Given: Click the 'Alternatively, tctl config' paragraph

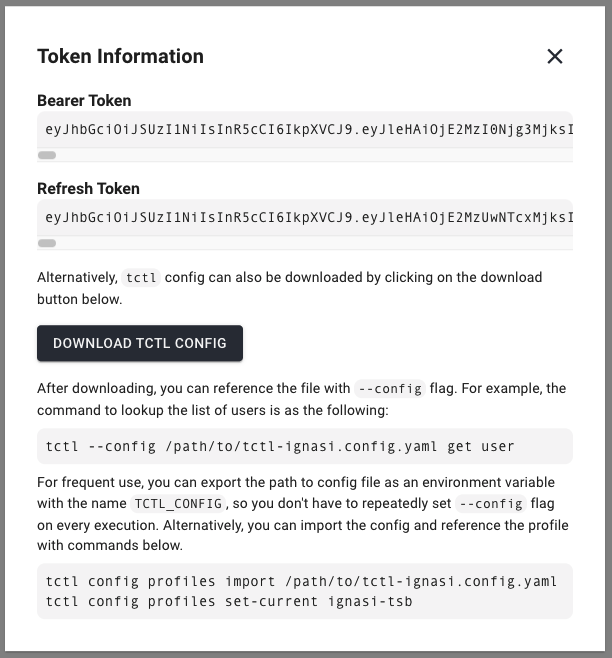Looking at the screenshot, I should tap(290, 288).
